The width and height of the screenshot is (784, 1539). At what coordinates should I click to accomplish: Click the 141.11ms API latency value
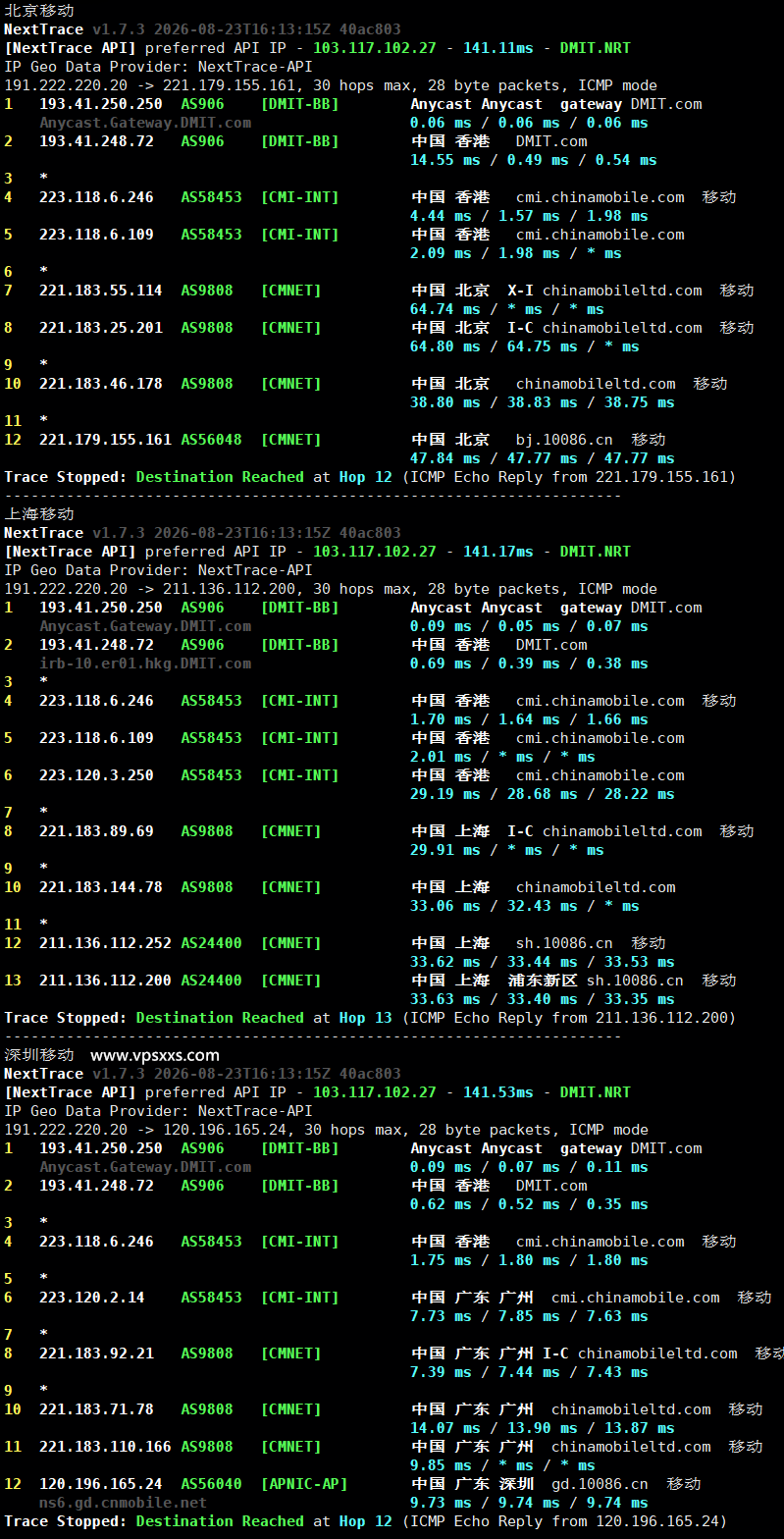click(x=498, y=48)
